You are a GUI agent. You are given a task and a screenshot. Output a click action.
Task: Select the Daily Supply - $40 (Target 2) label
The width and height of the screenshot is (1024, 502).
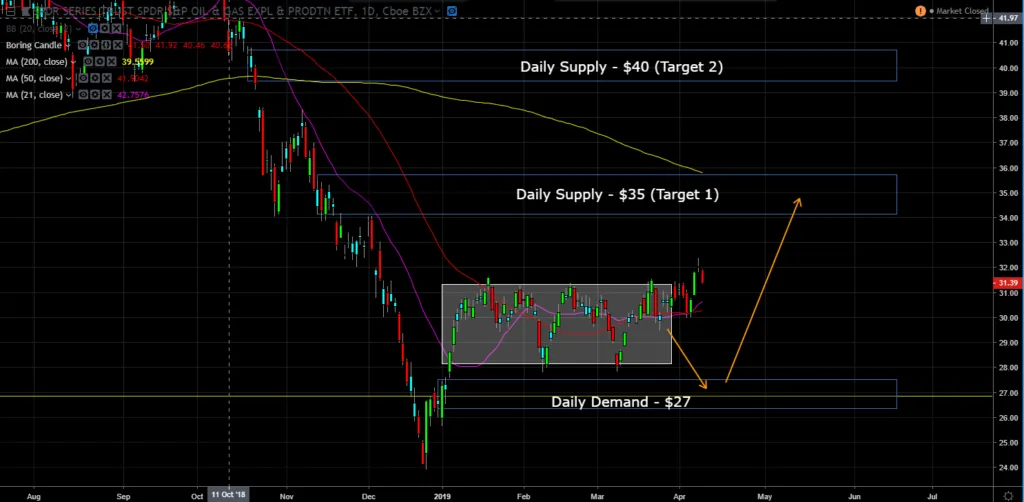coord(621,67)
